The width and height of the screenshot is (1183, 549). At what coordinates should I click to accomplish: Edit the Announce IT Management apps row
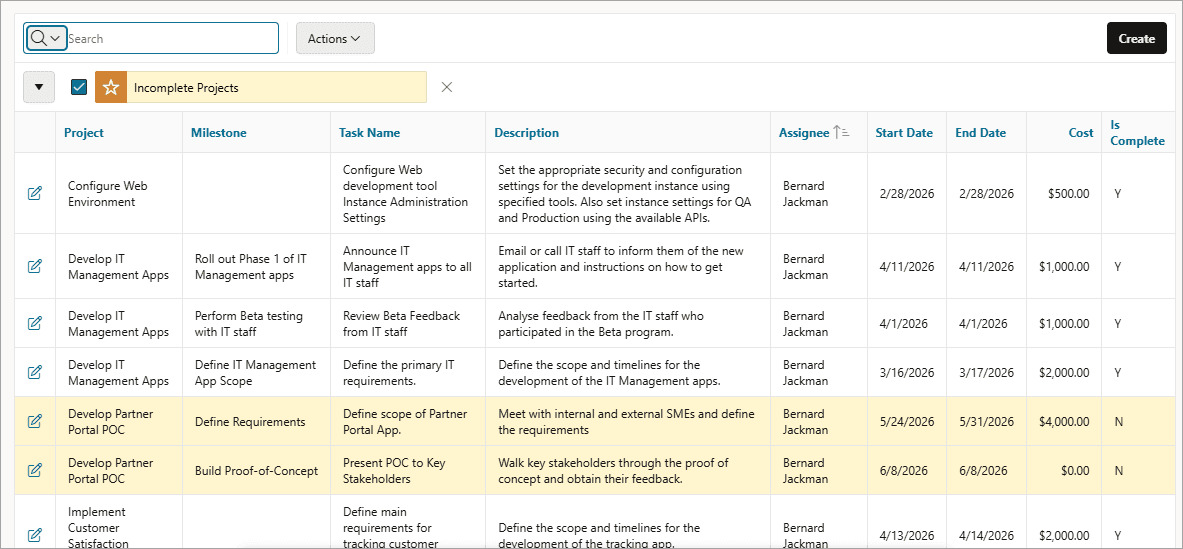click(x=35, y=266)
